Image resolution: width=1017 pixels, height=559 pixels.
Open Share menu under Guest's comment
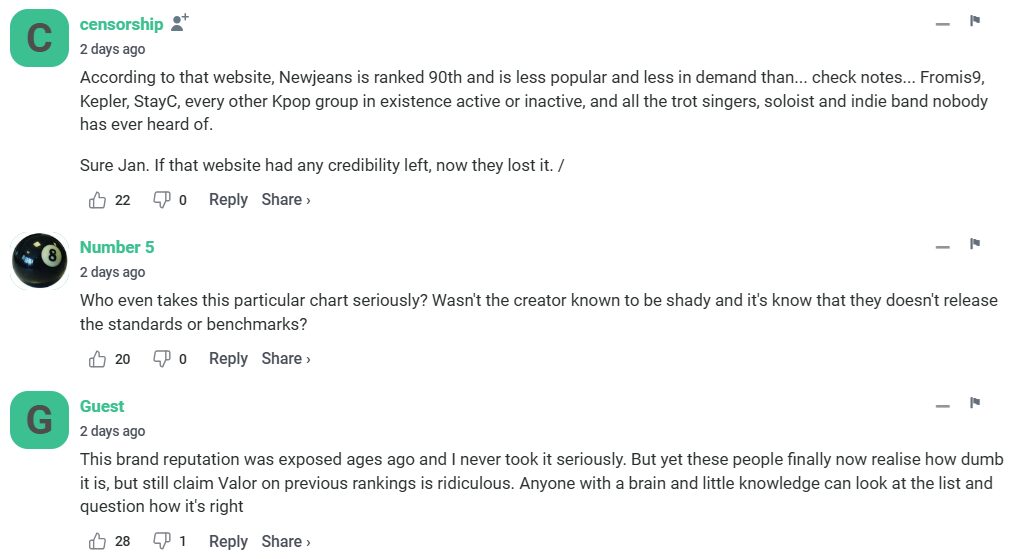pyautogui.click(x=285, y=541)
